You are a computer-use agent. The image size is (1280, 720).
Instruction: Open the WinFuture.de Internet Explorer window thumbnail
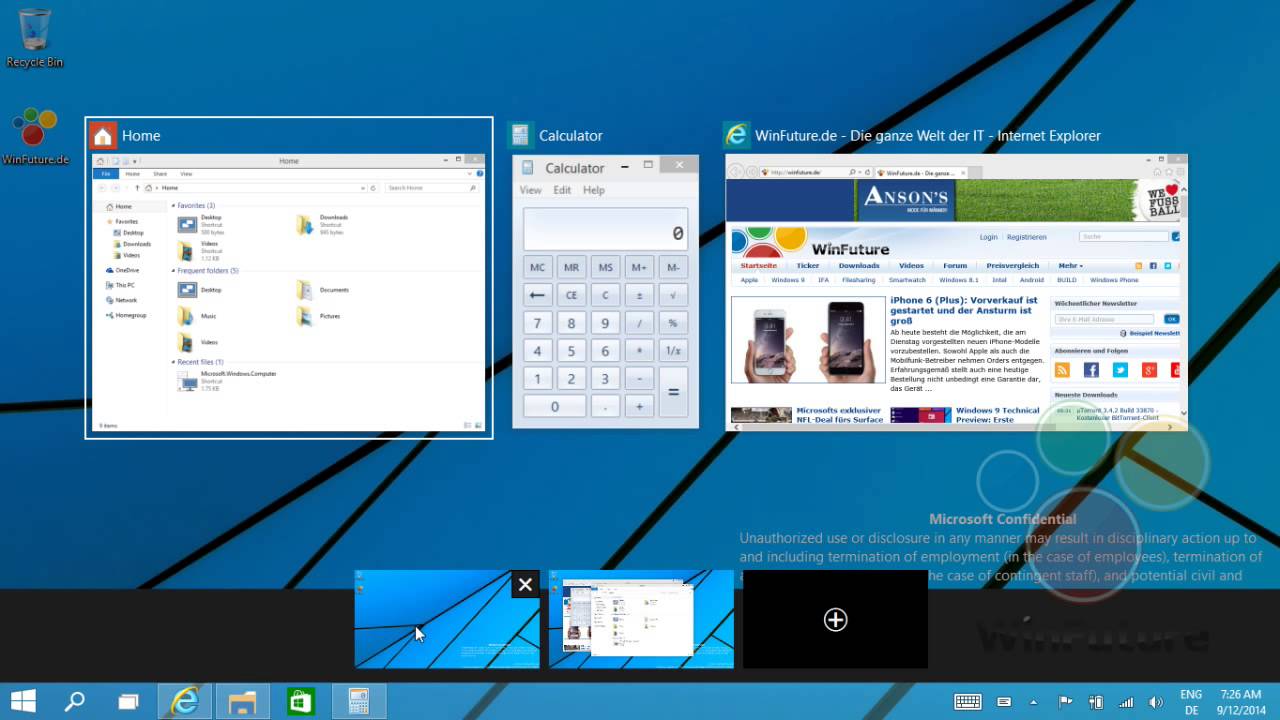coord(956,292)
